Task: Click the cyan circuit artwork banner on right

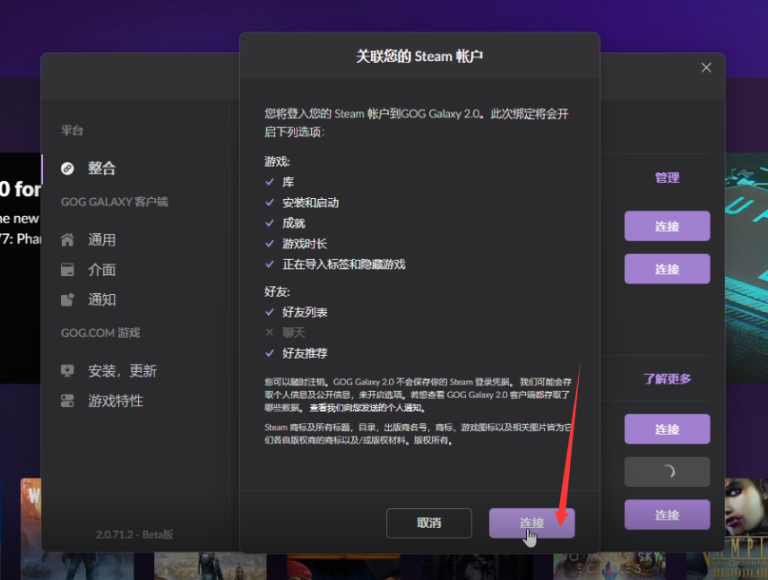Action: click(x=746, y=268)
